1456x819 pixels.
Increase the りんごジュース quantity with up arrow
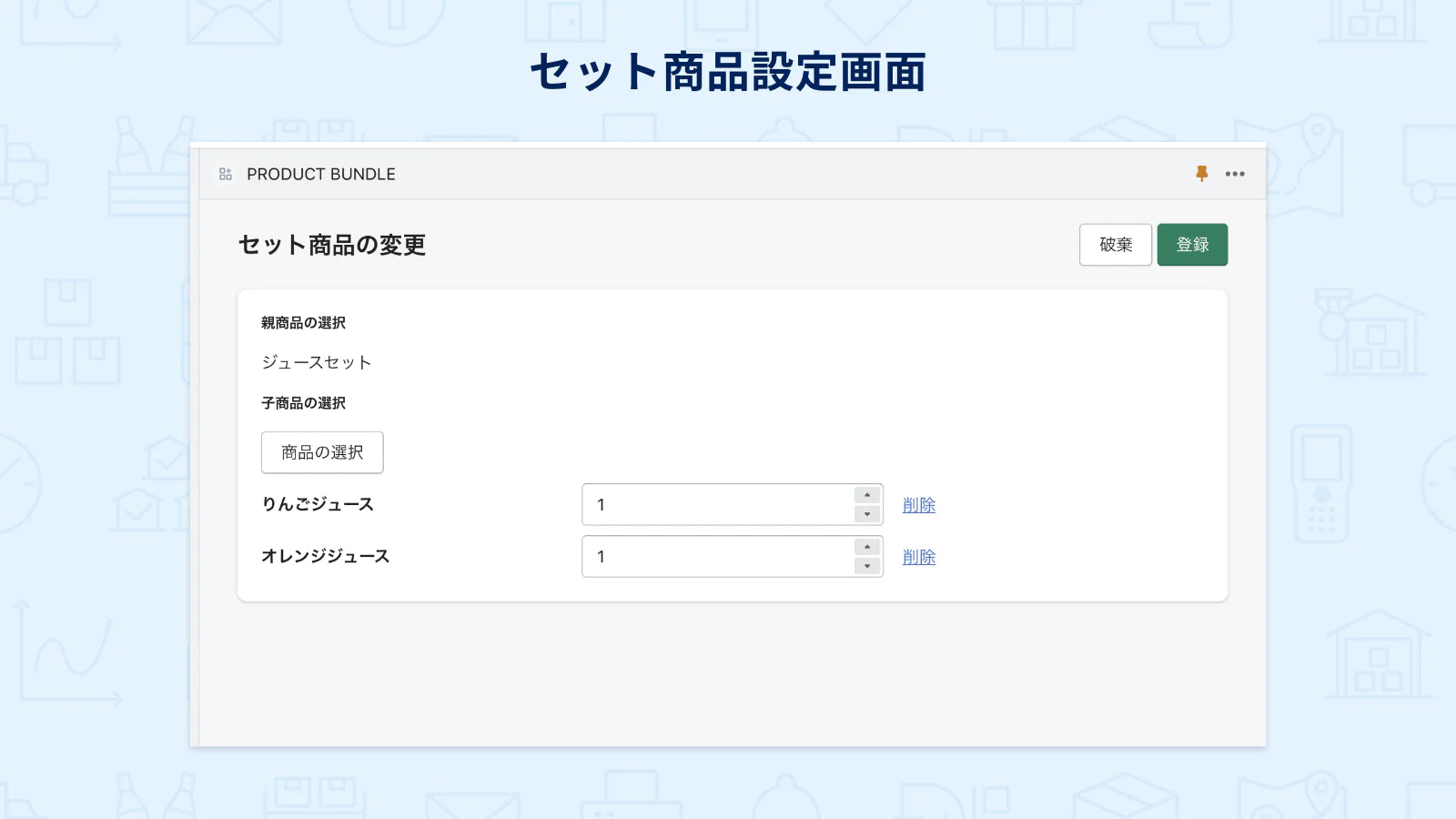click(x=867, y=495)
